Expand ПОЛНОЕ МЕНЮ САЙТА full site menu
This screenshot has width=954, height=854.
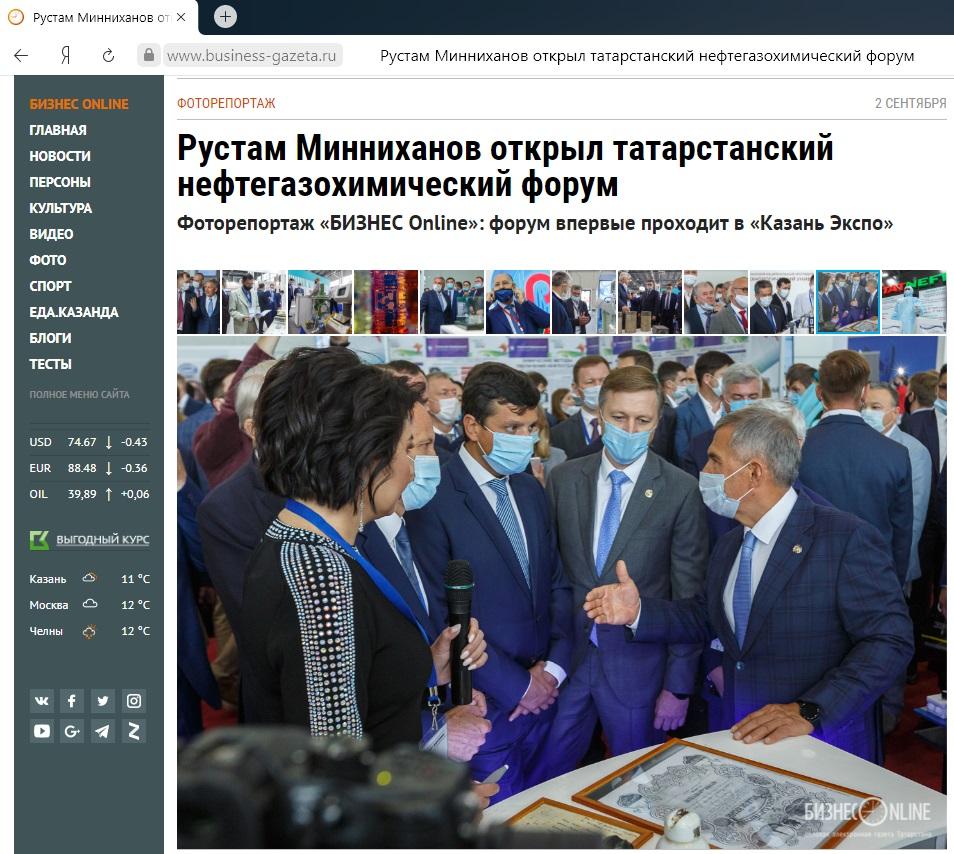pyautogui.click(x=79, y=395)
